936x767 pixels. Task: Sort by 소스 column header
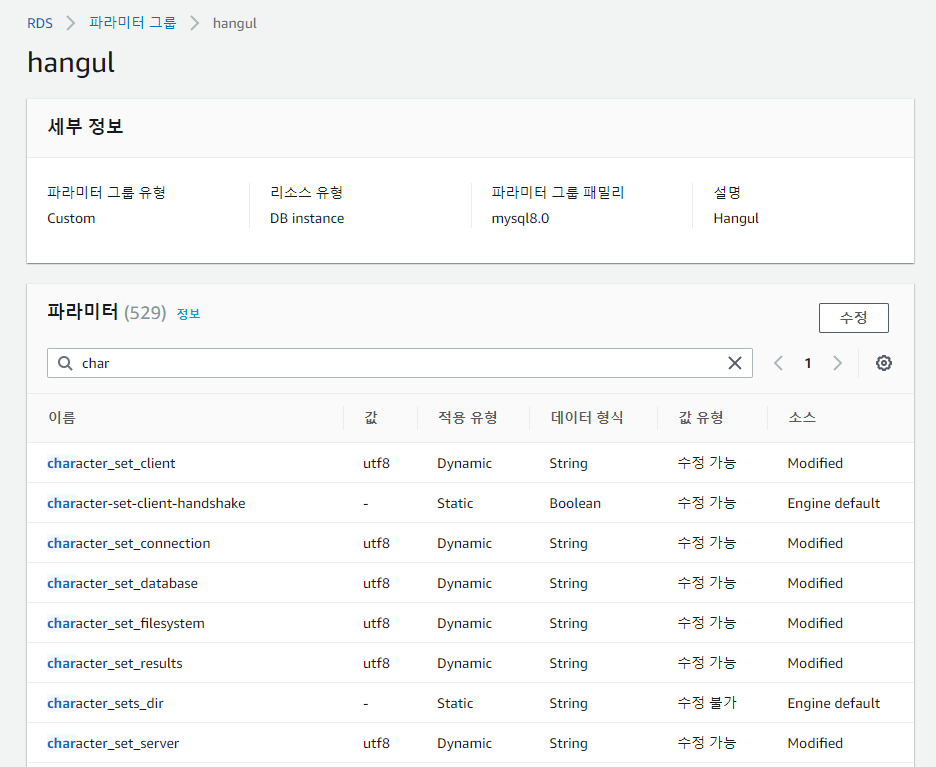[x=802, y=417]
